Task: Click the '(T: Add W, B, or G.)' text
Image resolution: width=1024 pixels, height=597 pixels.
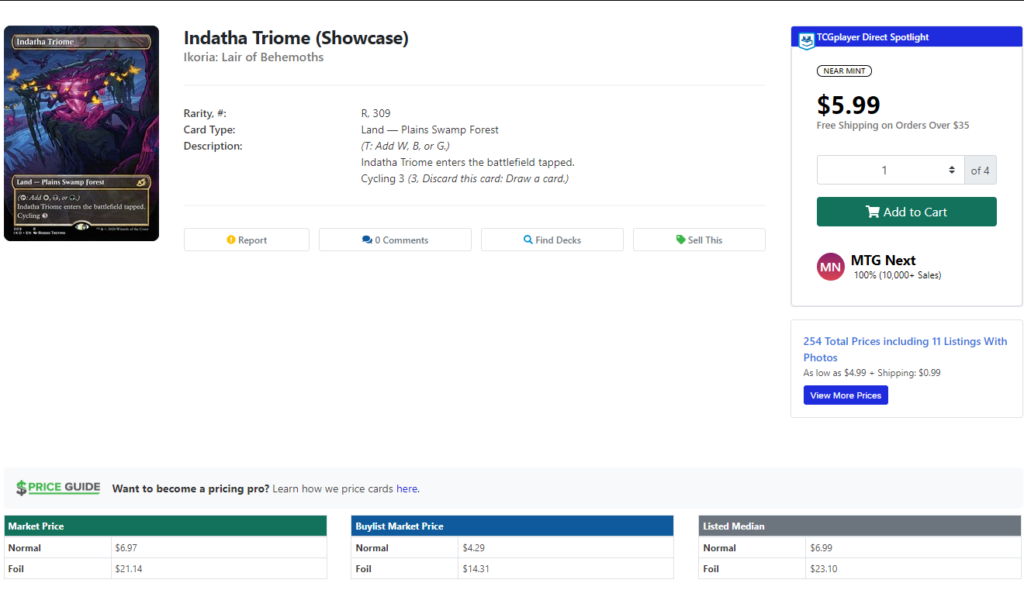Action: pyautogui.click(x=405, y=146)
